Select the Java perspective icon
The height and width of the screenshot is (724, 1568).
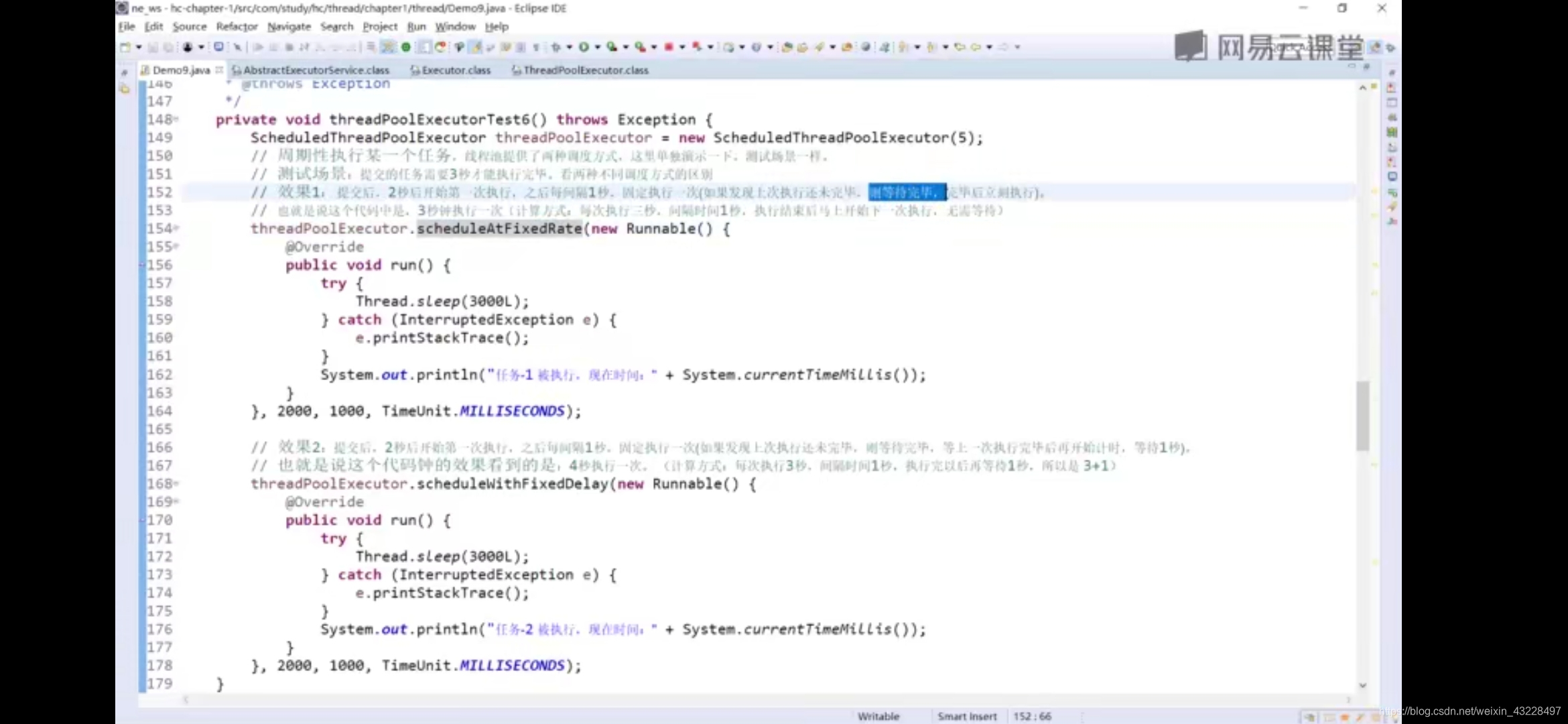[1375, 47]
